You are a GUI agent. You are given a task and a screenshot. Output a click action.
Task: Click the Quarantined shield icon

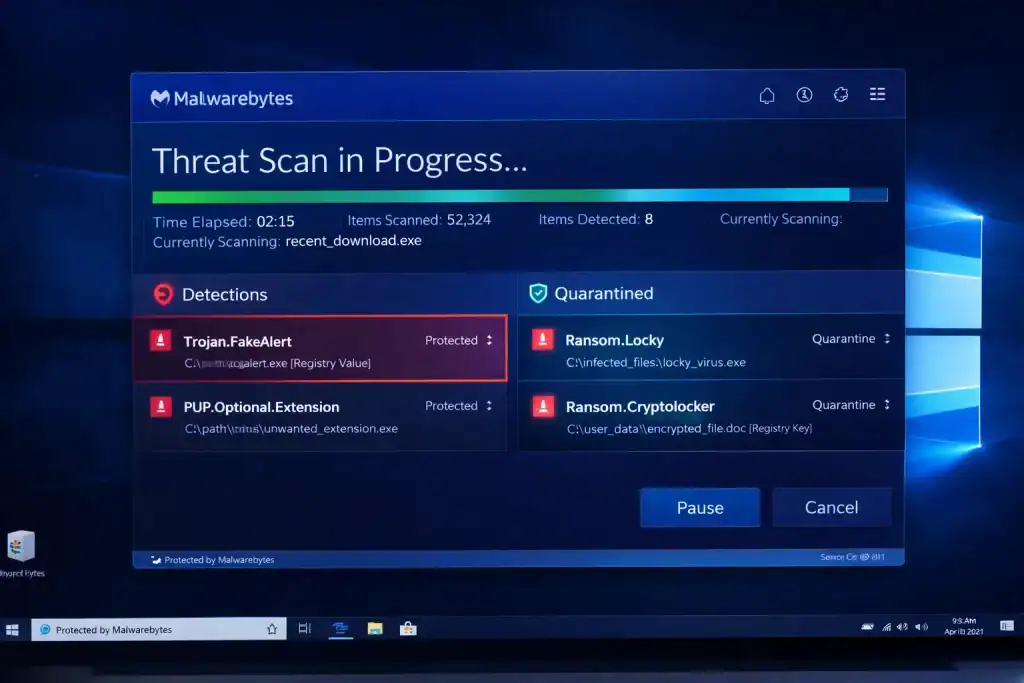(x=538, y=294)
